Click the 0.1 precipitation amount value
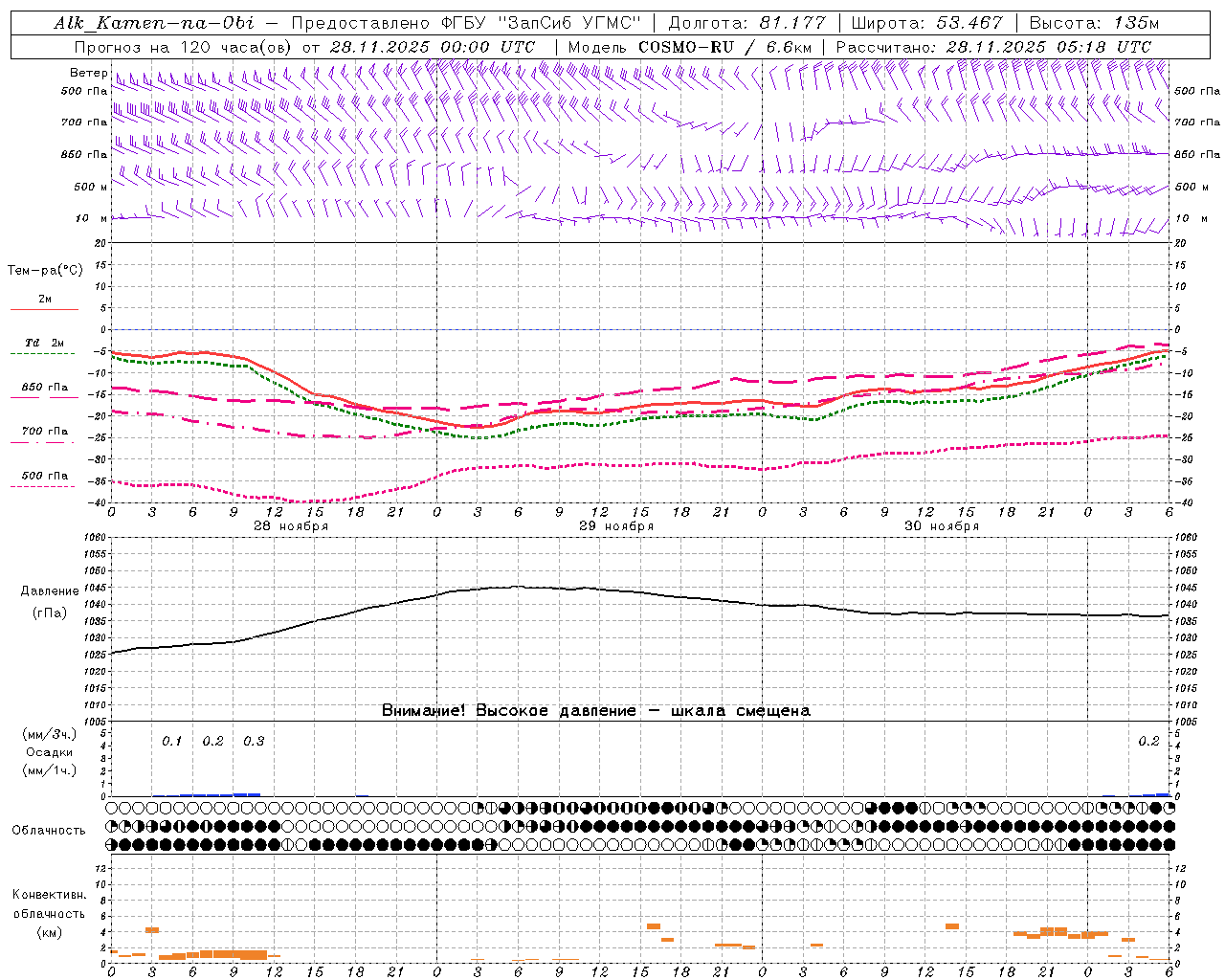Viewport: 1225px width, 980px height. pos(171,742)
